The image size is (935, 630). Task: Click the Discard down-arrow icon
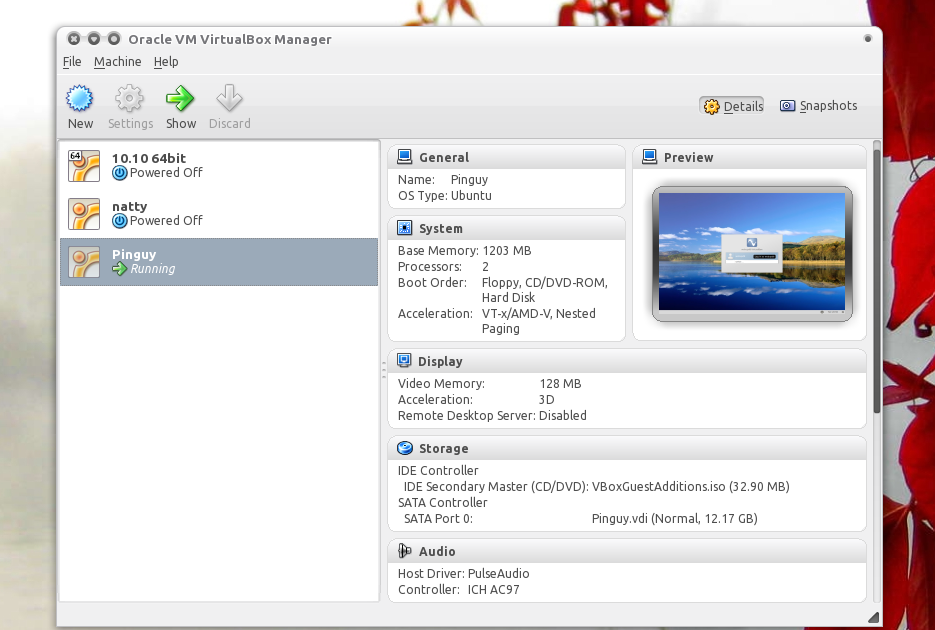[x=229, y=98]
